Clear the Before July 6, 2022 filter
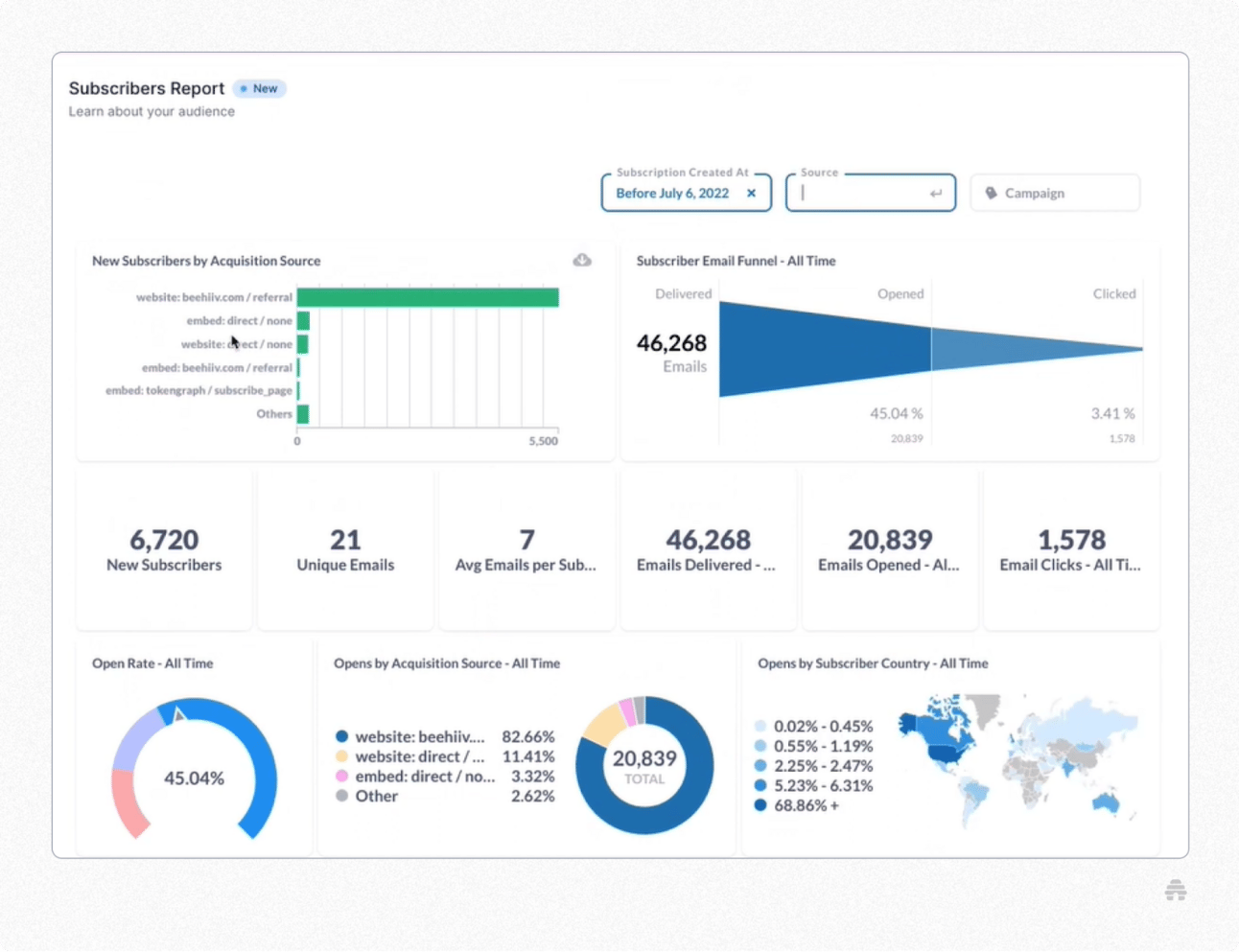Viewport: 1239px width, 952px height. pyautogui.click(x=751, y=193)
